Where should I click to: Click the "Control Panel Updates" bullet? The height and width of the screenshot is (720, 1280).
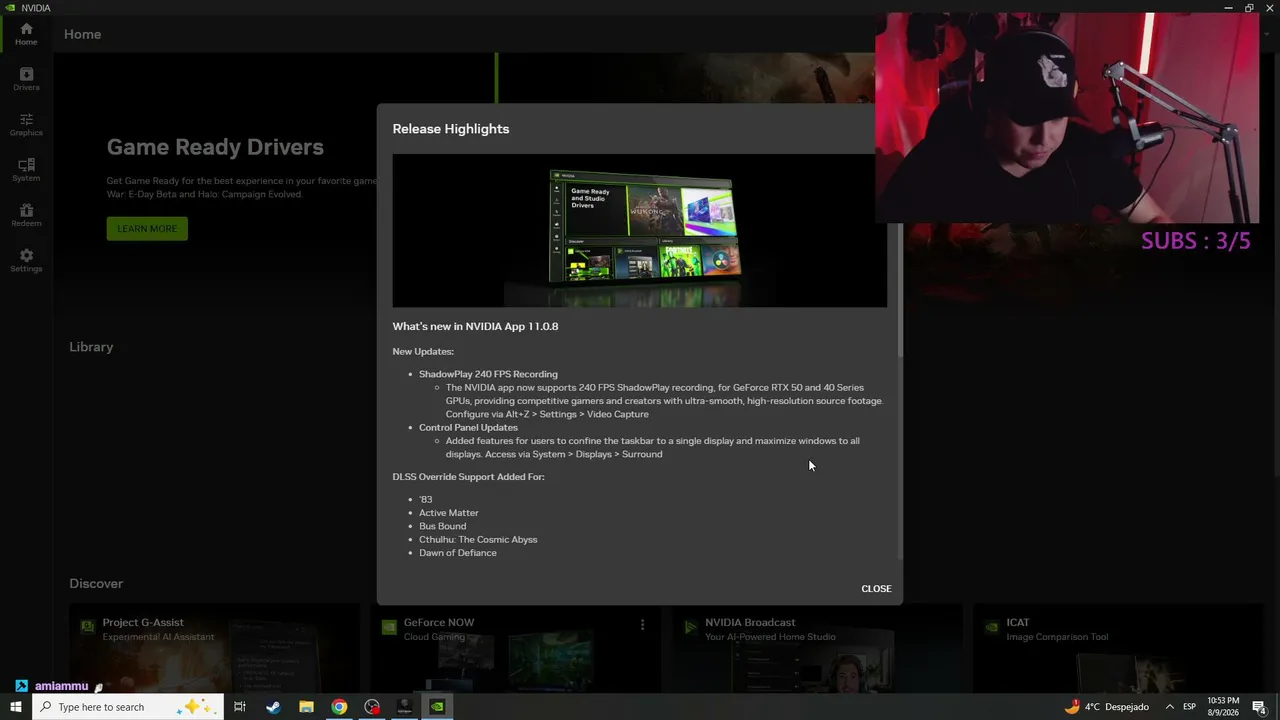point(468,427)
